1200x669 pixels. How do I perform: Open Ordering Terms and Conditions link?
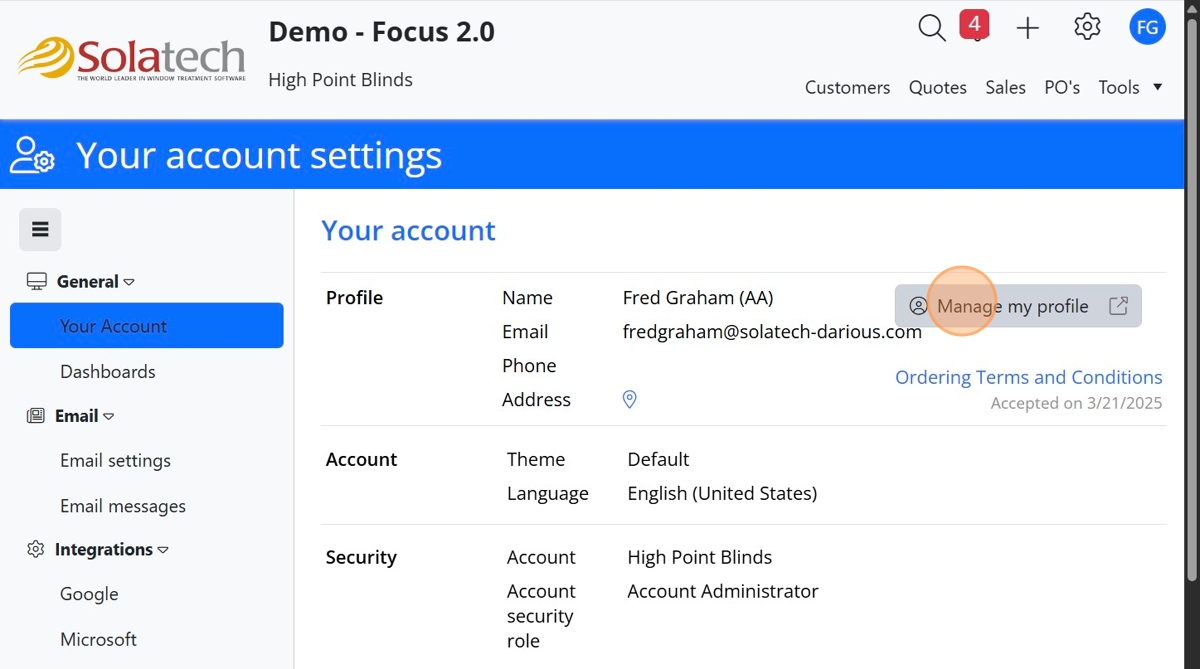click(x=1028, y=377)
